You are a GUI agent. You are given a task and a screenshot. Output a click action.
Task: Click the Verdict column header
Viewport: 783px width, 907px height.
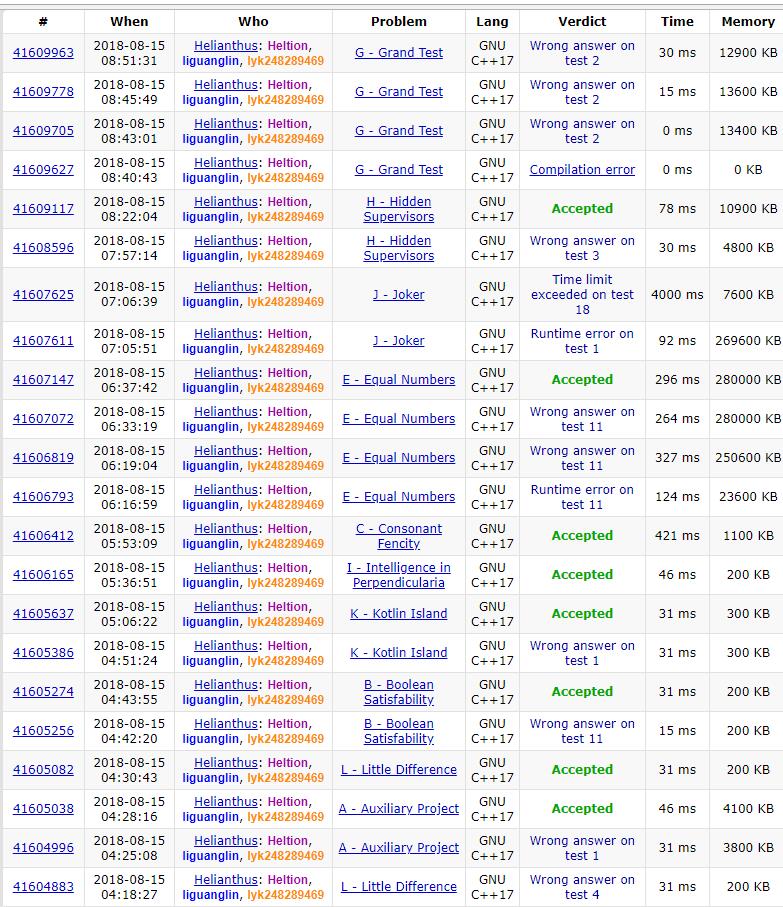point(582,21)
